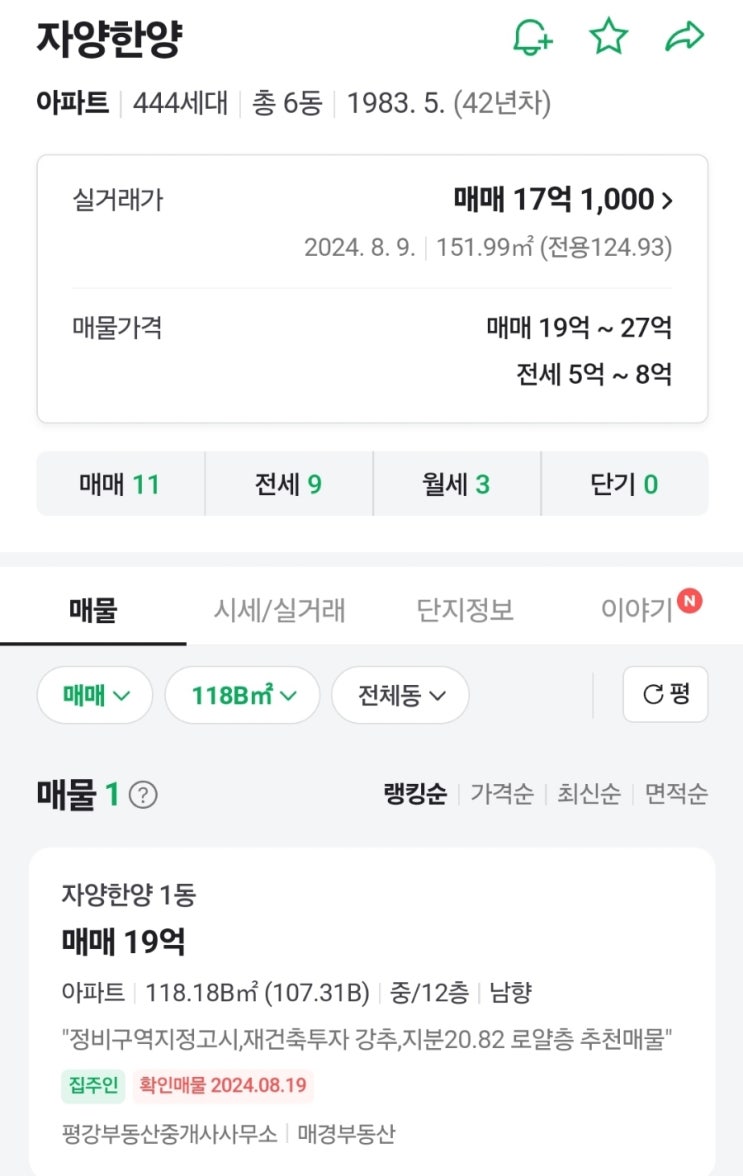Share this listing with arrow icon

(x=685, y=37)
